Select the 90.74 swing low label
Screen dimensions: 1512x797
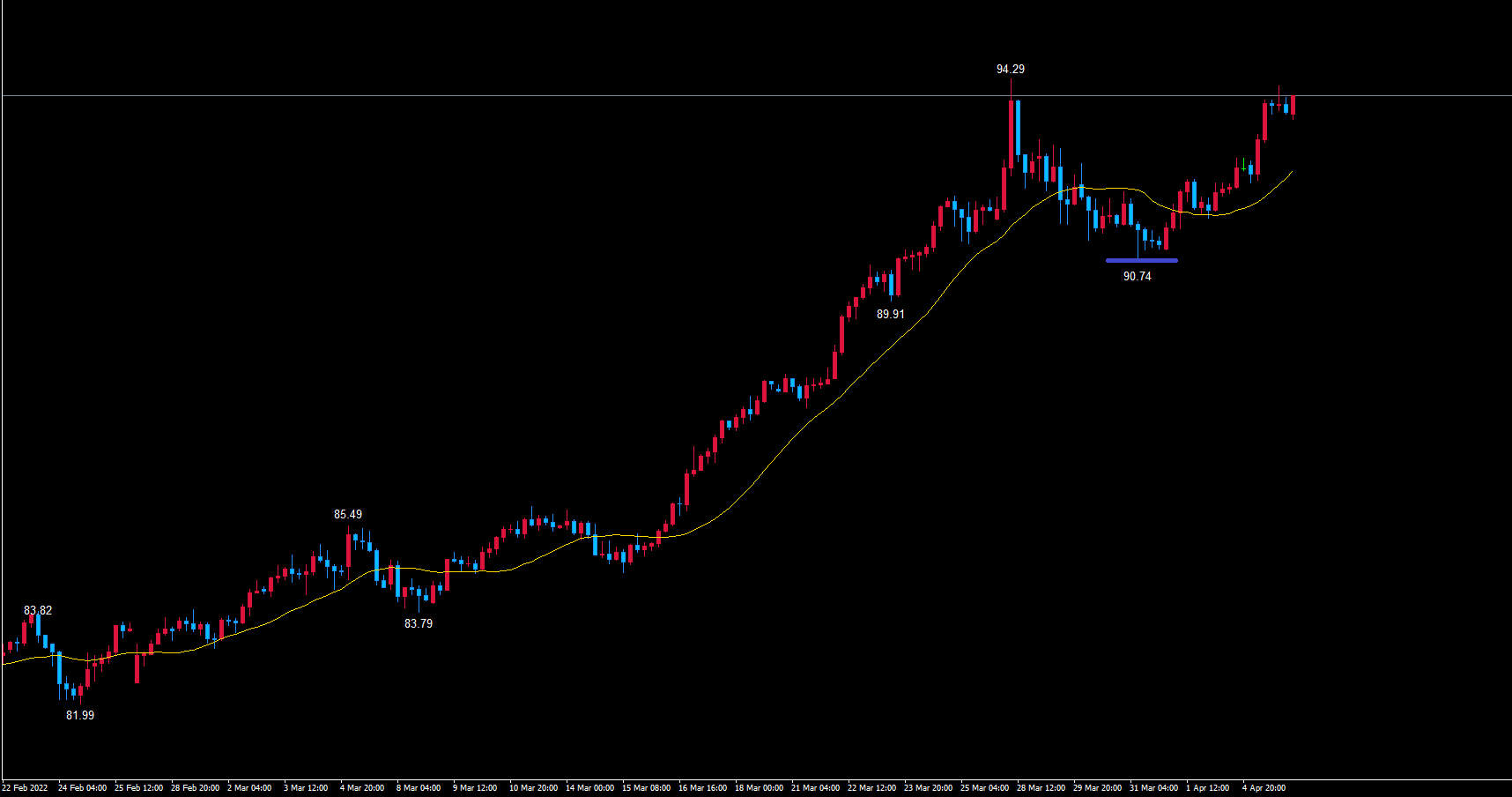[x=1137, y=276]
